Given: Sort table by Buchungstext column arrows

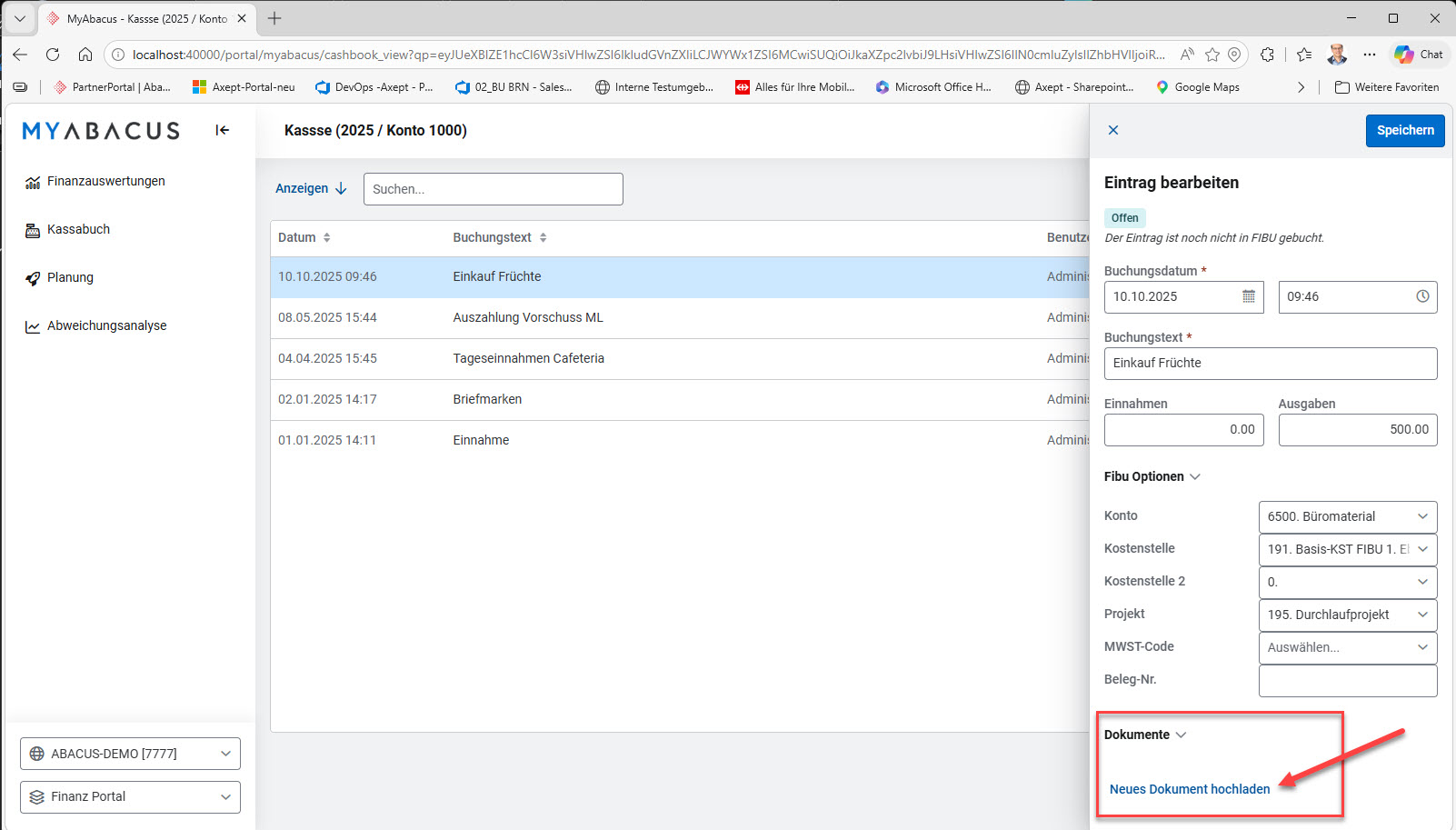Looking at the screenshot, I should (544, 237).
